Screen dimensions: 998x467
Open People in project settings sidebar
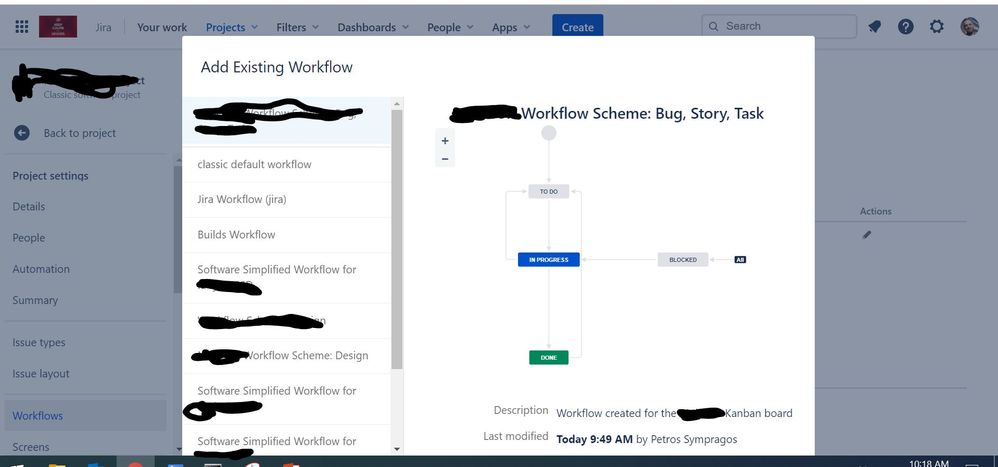[29, 238]
